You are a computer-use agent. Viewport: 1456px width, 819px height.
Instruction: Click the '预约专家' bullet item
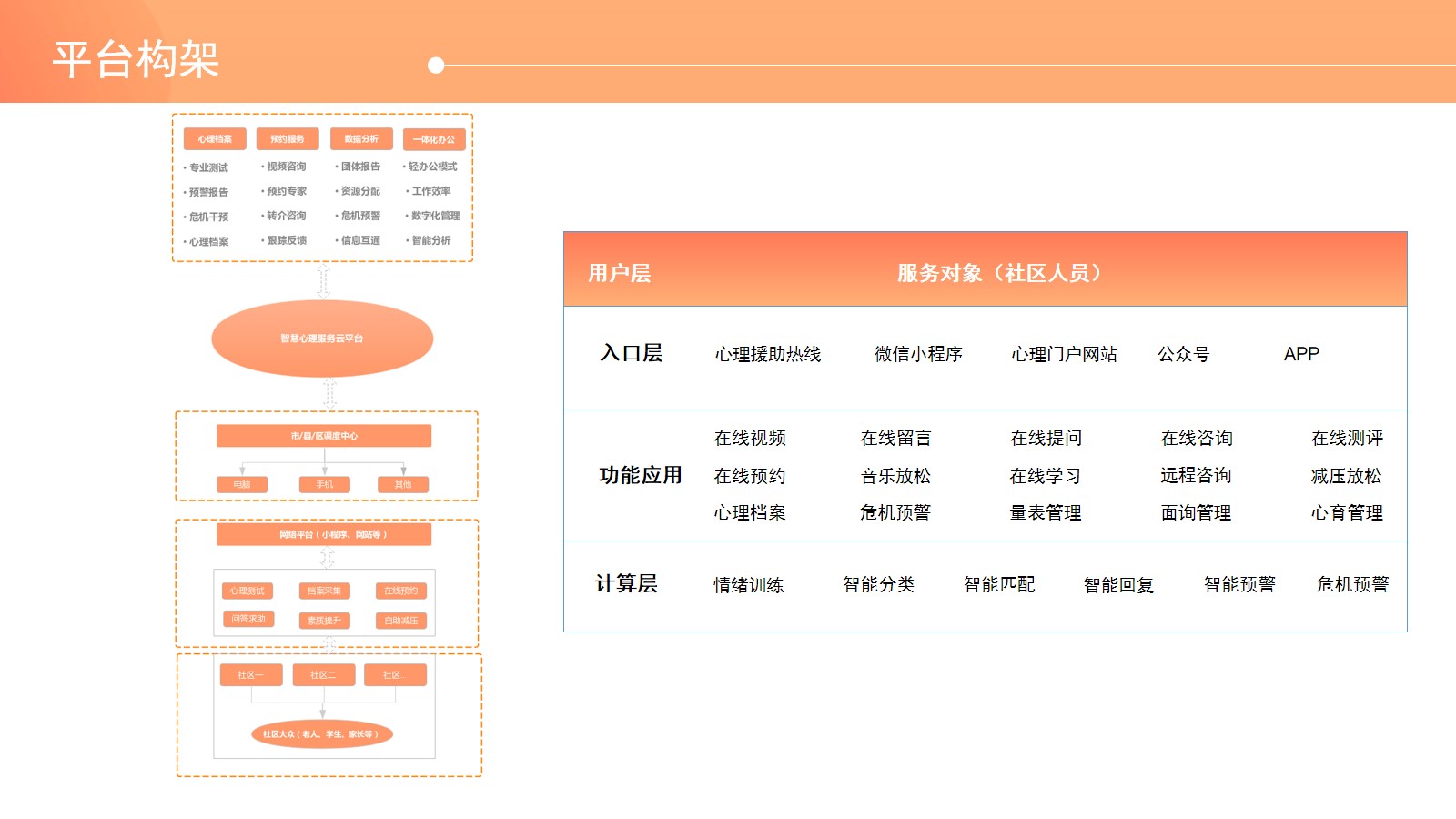pos(286,191)
